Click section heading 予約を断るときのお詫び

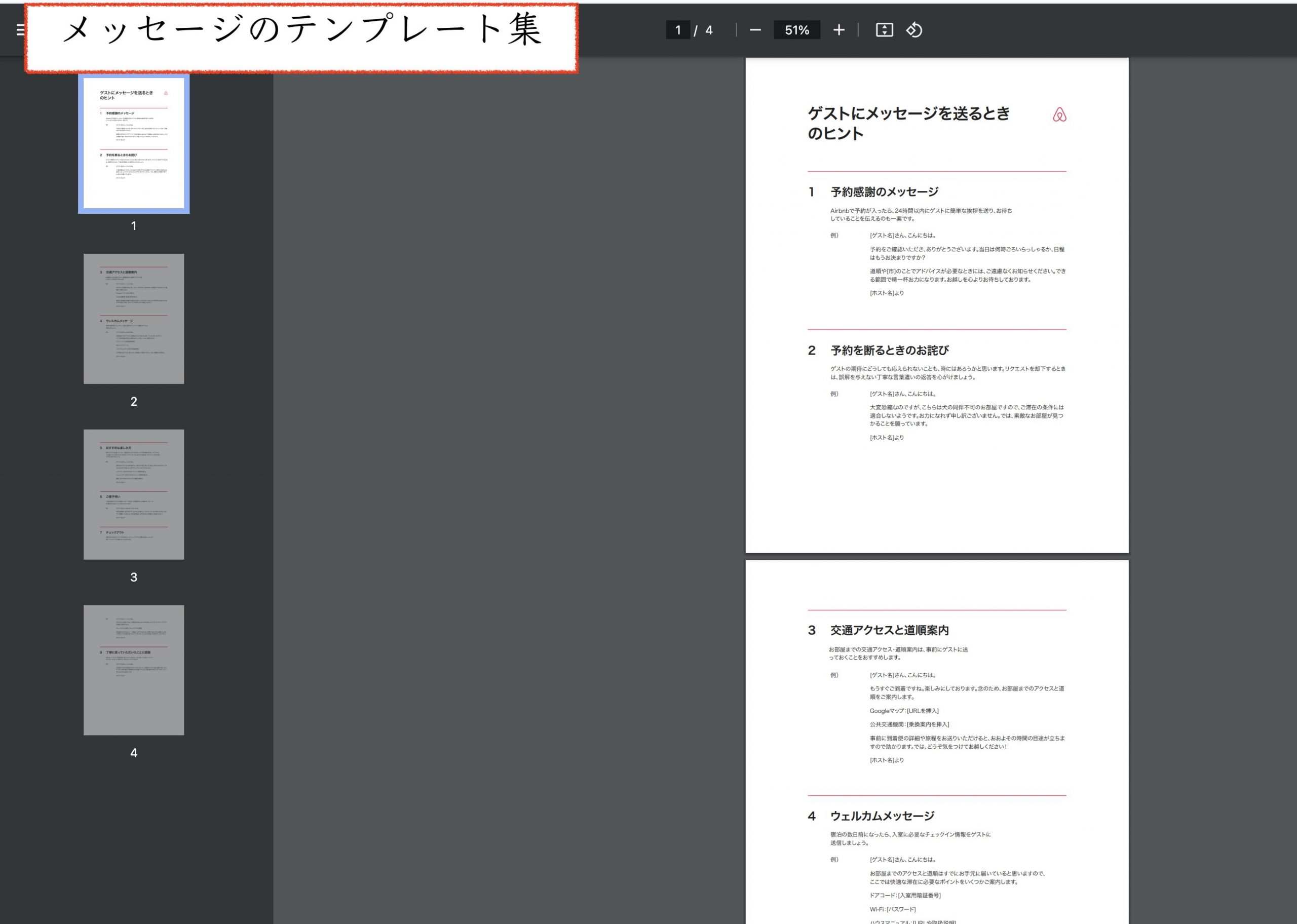889,350
